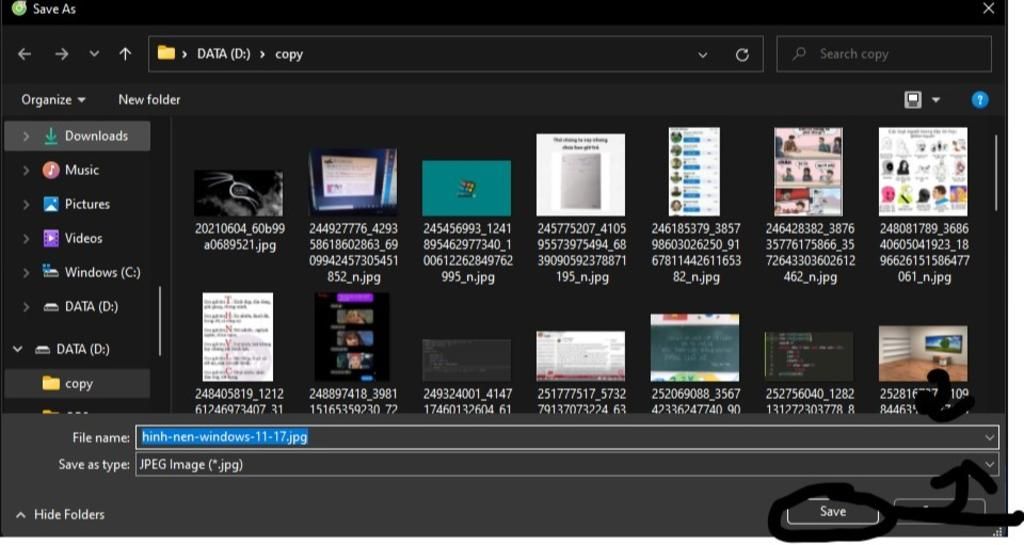
Task: Select the 249324001 image thumbnail
Action: pyautogui.click(x=466, y=360)
